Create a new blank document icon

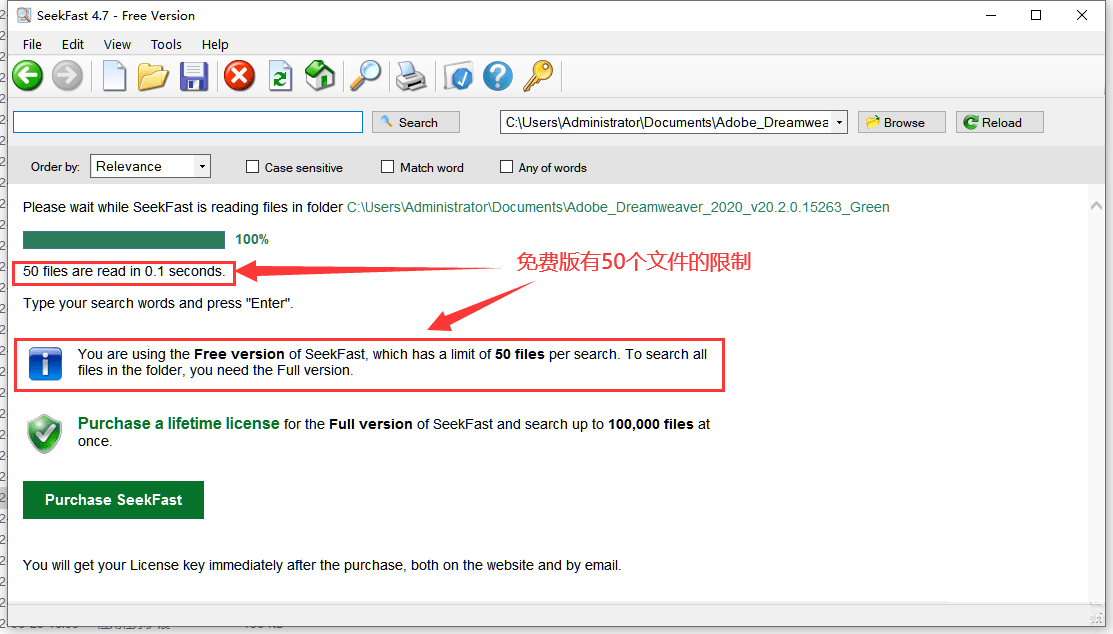click(x=114, y=76)
